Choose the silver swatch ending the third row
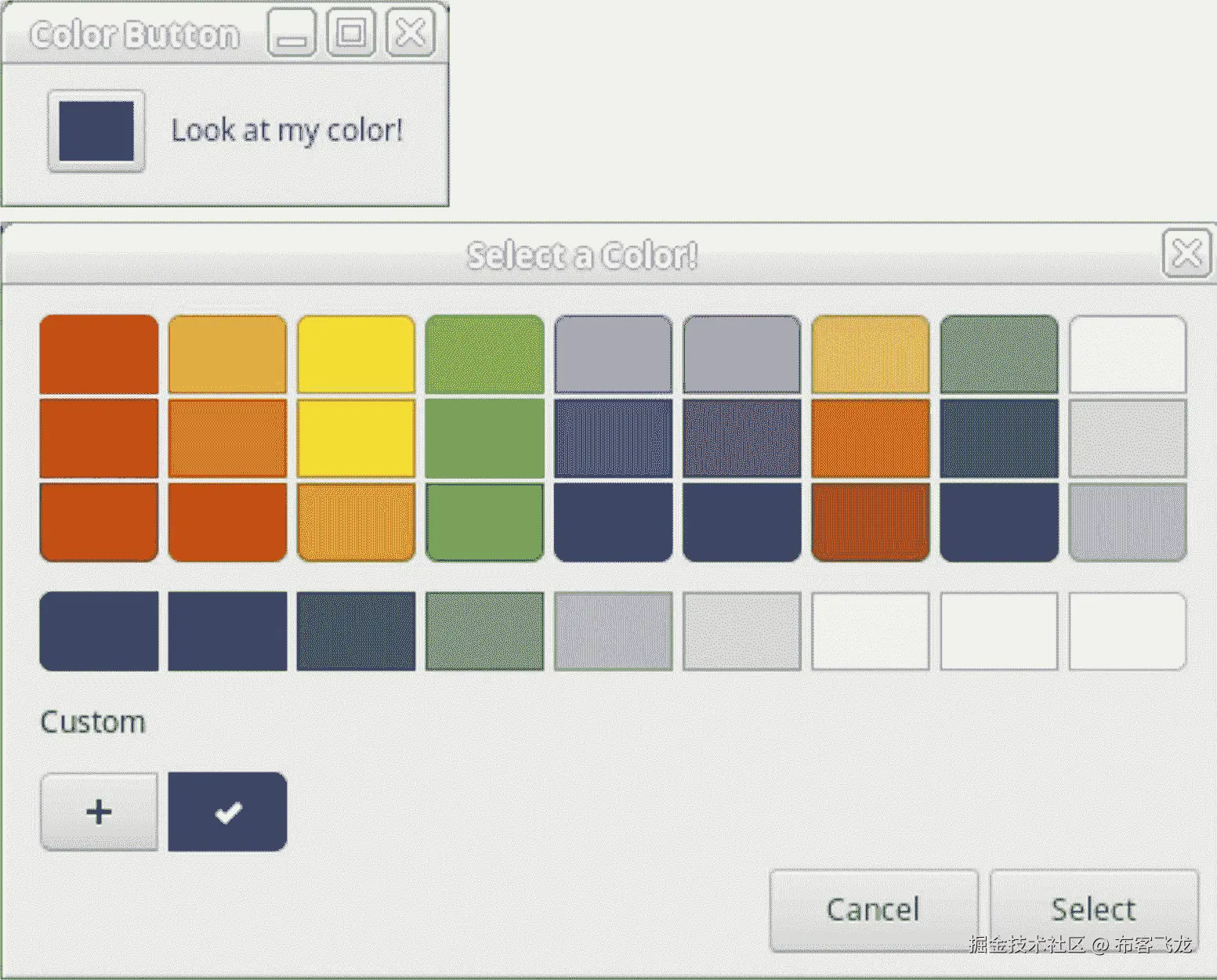 tap(1128, 522)
